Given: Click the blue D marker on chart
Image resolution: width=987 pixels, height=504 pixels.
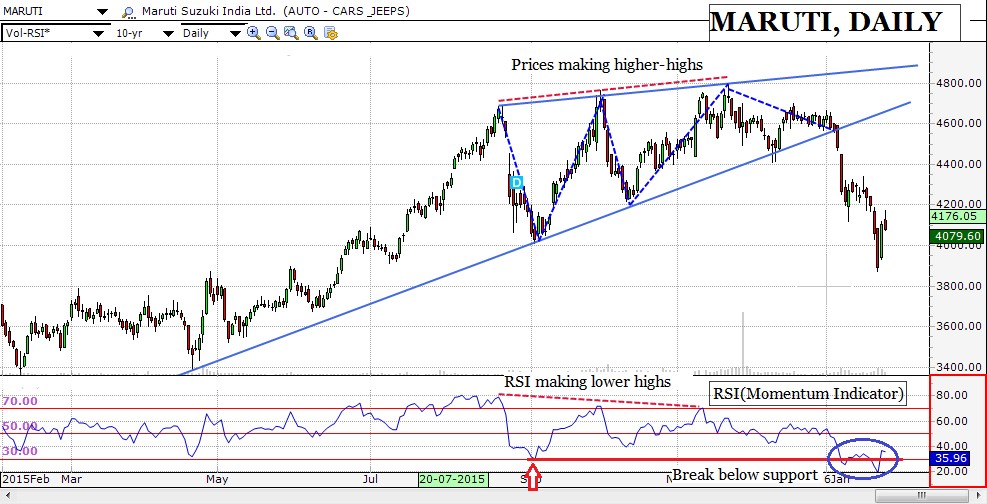Looking at the screenshot, I should coord(516,182).
